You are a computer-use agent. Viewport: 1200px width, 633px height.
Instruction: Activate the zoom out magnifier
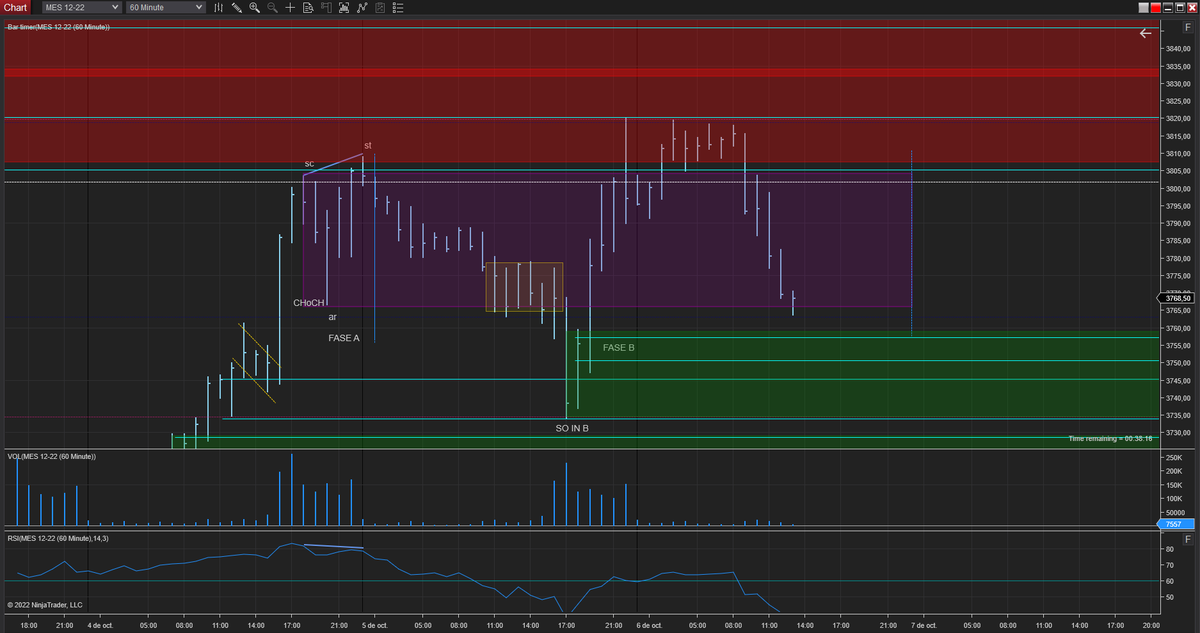tap(272, 7)
